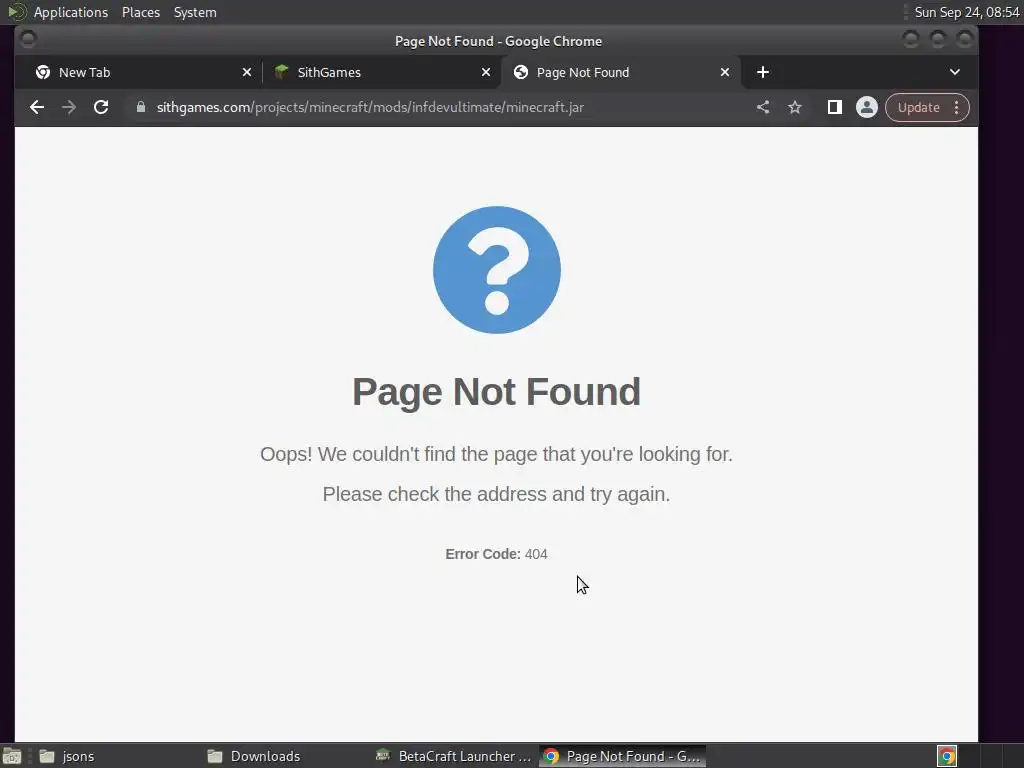Image resolution: width=1024 pixels, height=768 pixels.
Task: Click the Error Code: 404 text
Action: pyautogui.click(x=496, y=554)
